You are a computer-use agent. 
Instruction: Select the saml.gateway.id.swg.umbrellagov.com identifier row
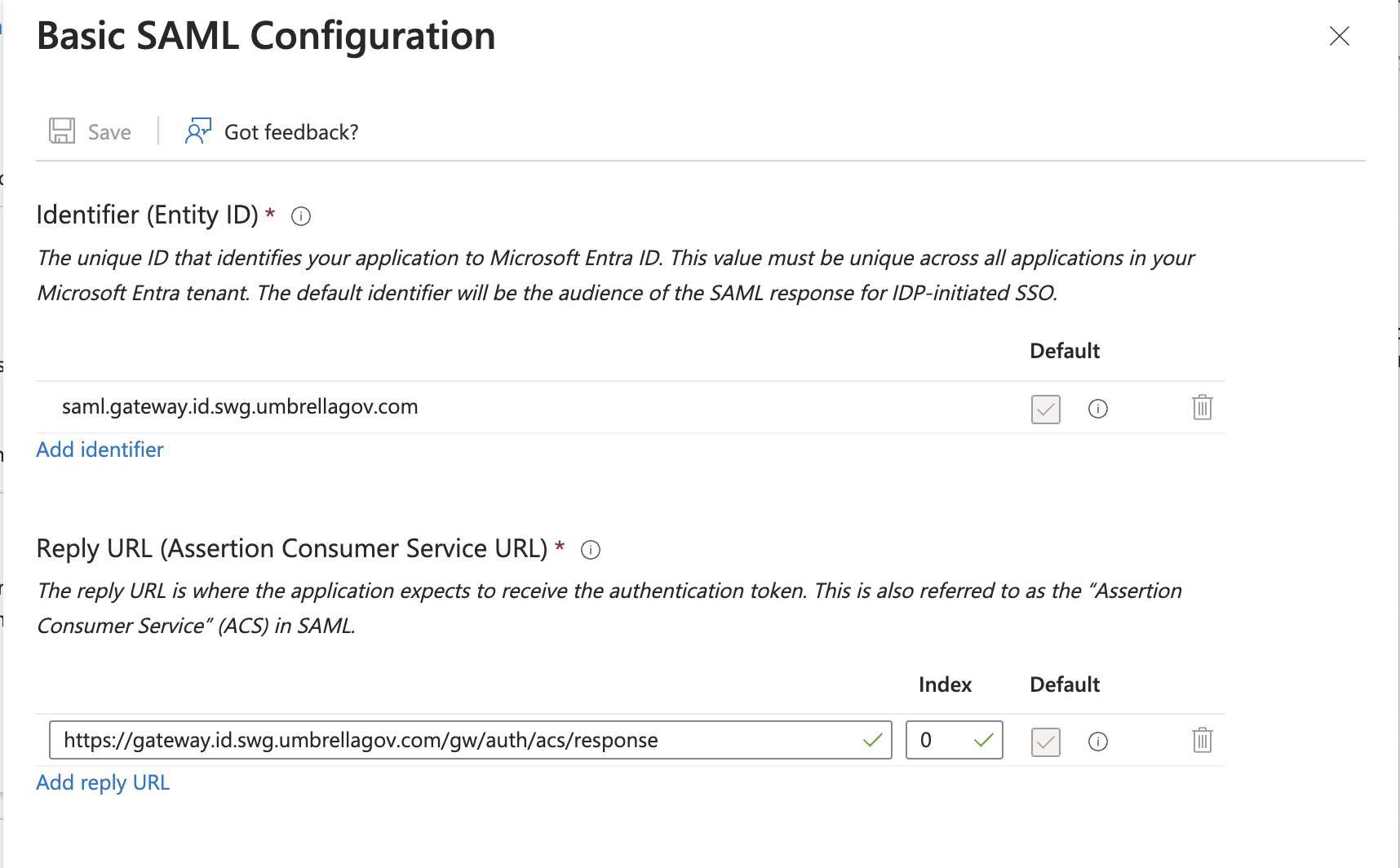pyautogui.click(x=240, y=406)
